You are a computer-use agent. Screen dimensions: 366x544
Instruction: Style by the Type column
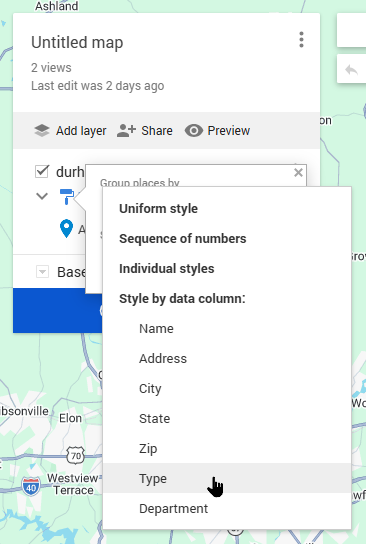(227, 478)
